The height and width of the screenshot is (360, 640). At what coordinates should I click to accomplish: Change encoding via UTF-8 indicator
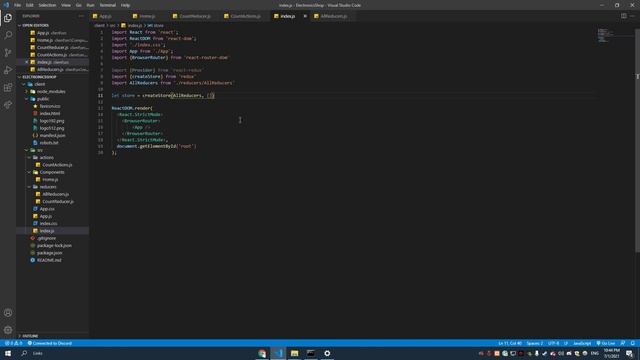[553, 343]
